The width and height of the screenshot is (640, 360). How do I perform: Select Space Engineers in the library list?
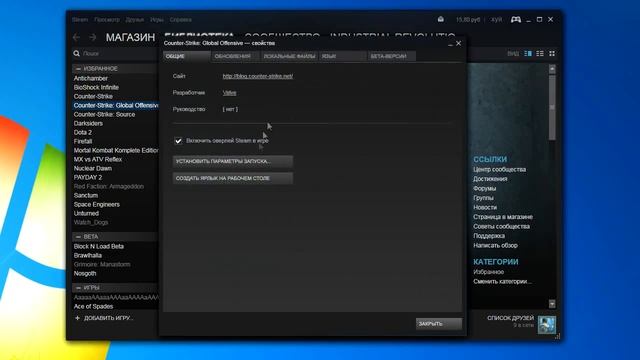click(97, 204)
